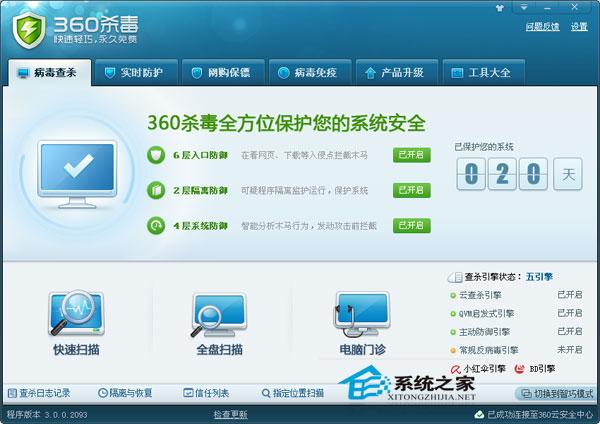Viewport: 600px width, 424px height.
Task: Expand 查杀引擎状态 五引擎 link
Action: coord(539,276)
